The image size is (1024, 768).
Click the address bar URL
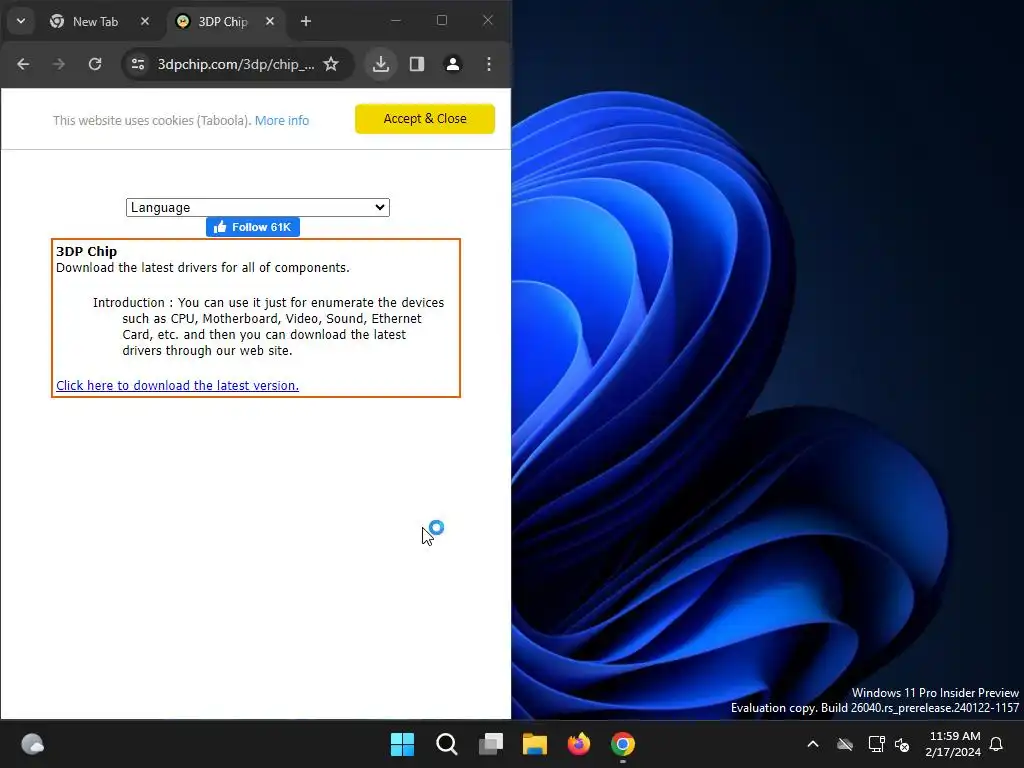click(x=236, y=64)
